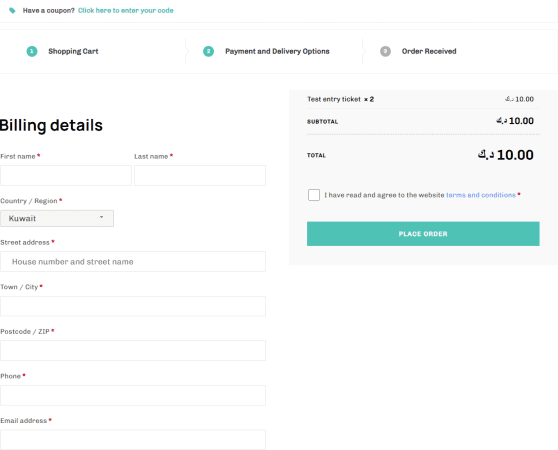Click the Town / City input field
Screen dimensions: 558x450
(x=133, y=306)
